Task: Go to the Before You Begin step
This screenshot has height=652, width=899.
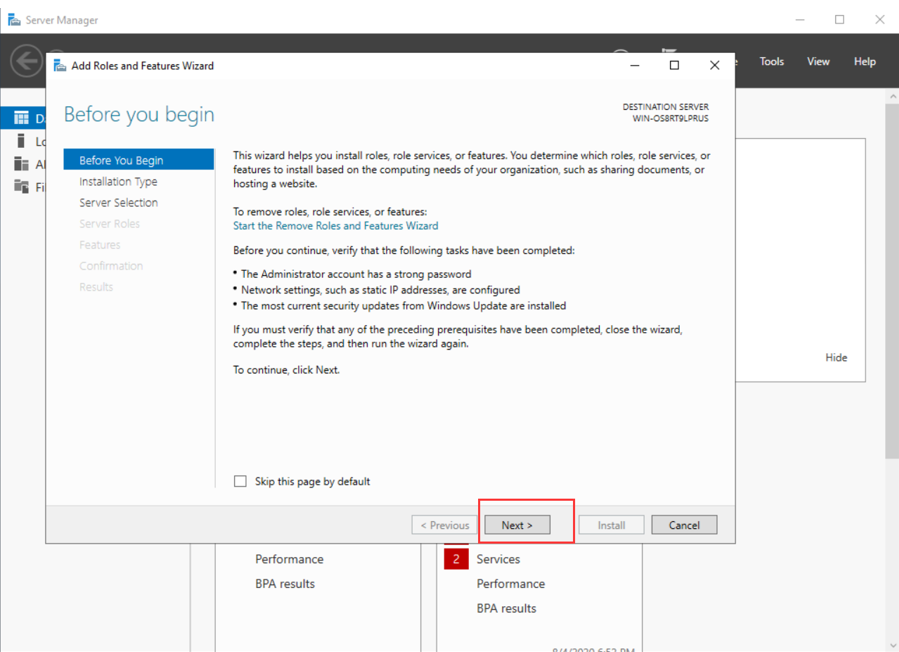Action: point(139,160)
